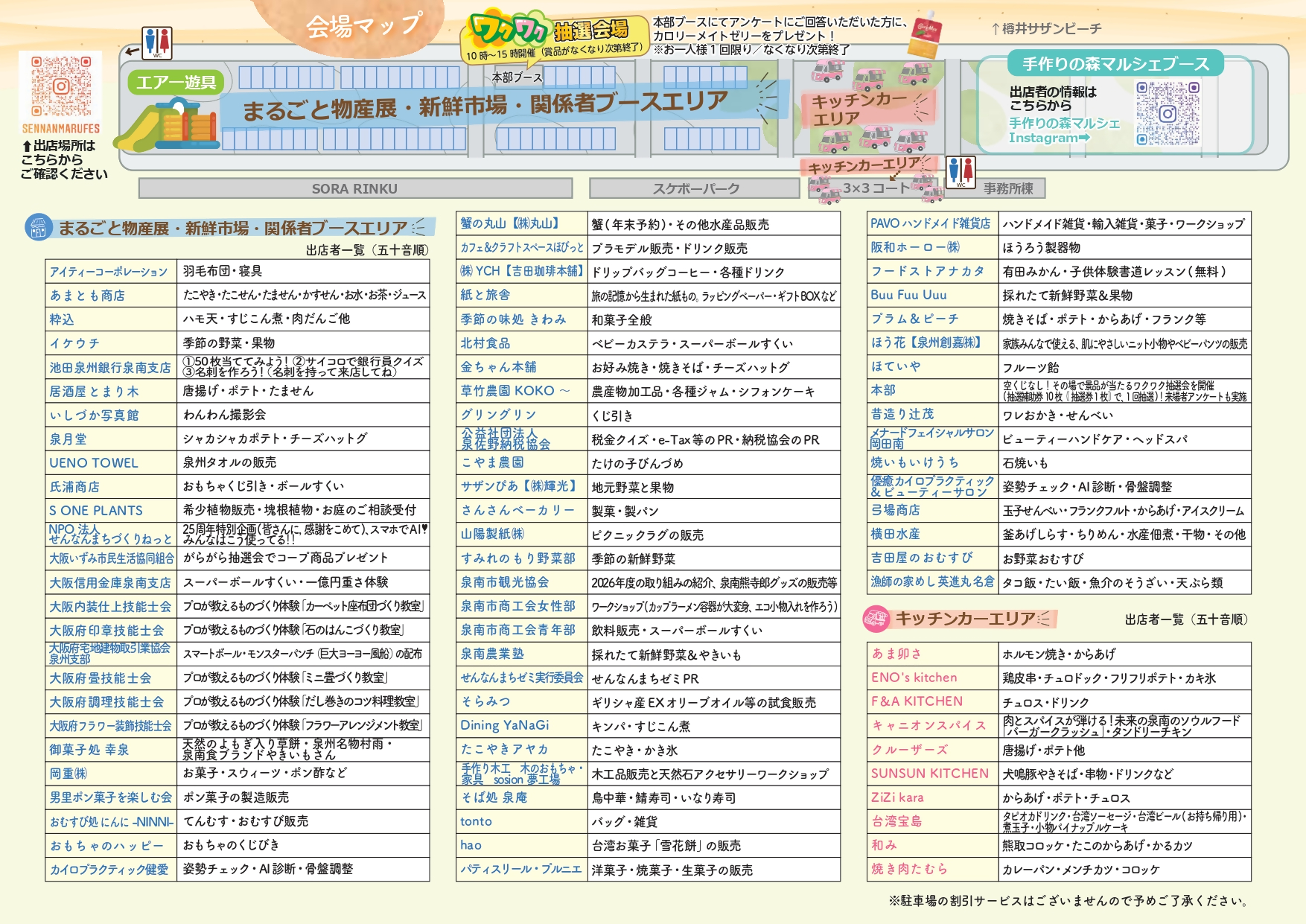1306x924 pixels.
Task: Select the SUNSUN KITCHEN kitchen-car name
Action: (x=930, y=774)
